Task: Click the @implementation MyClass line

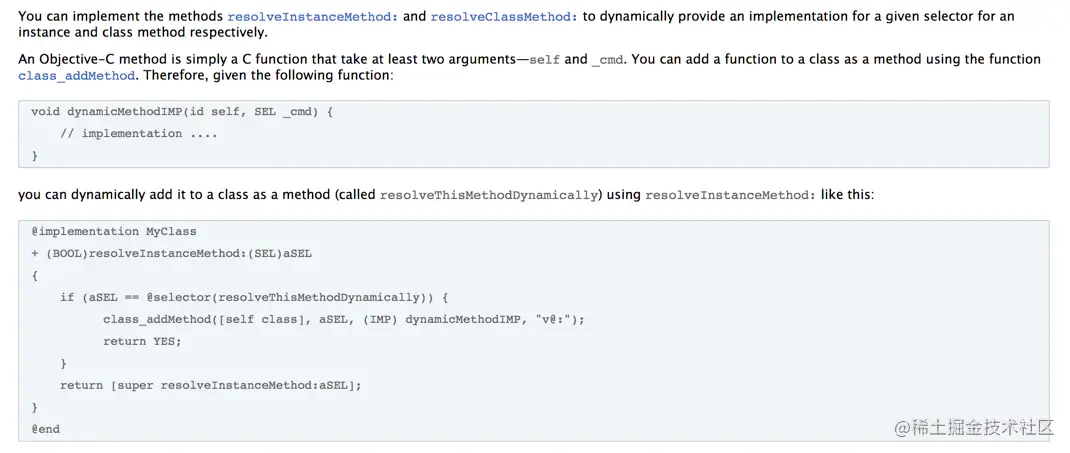Action: pyautogui.click(x=113, y=231)
